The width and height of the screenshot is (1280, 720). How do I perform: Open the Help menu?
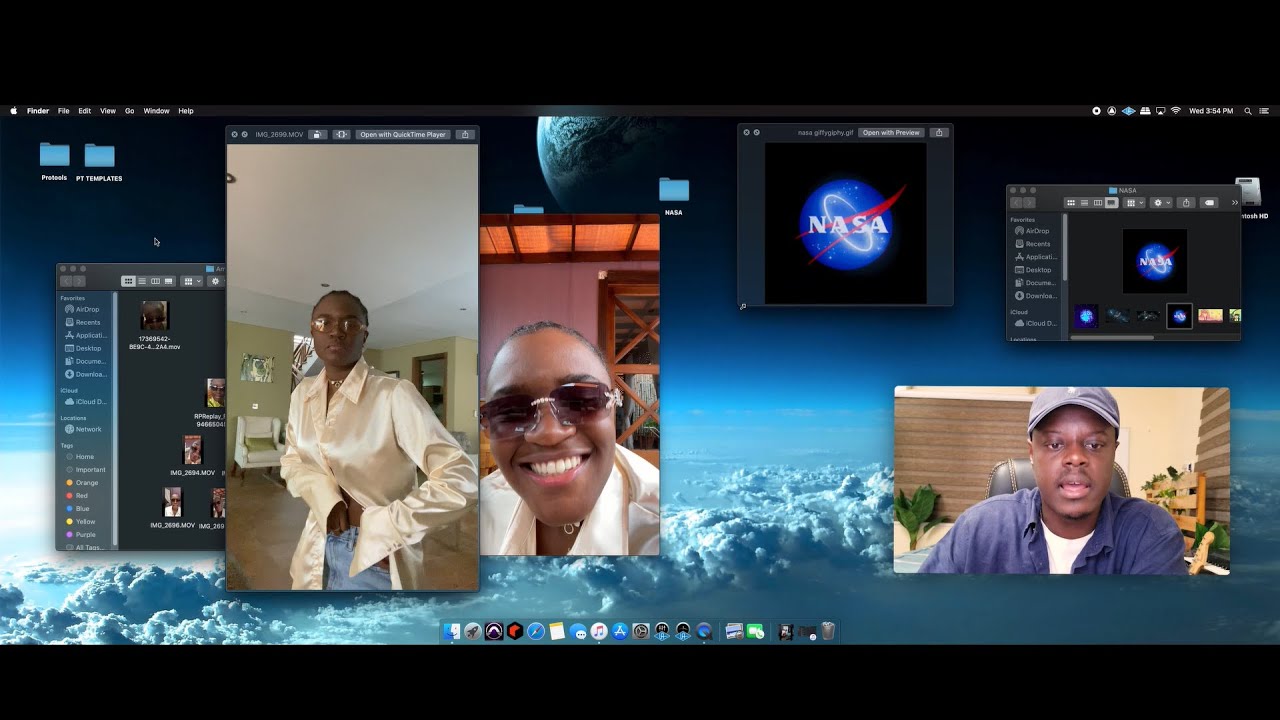click(x=186, y=111)
